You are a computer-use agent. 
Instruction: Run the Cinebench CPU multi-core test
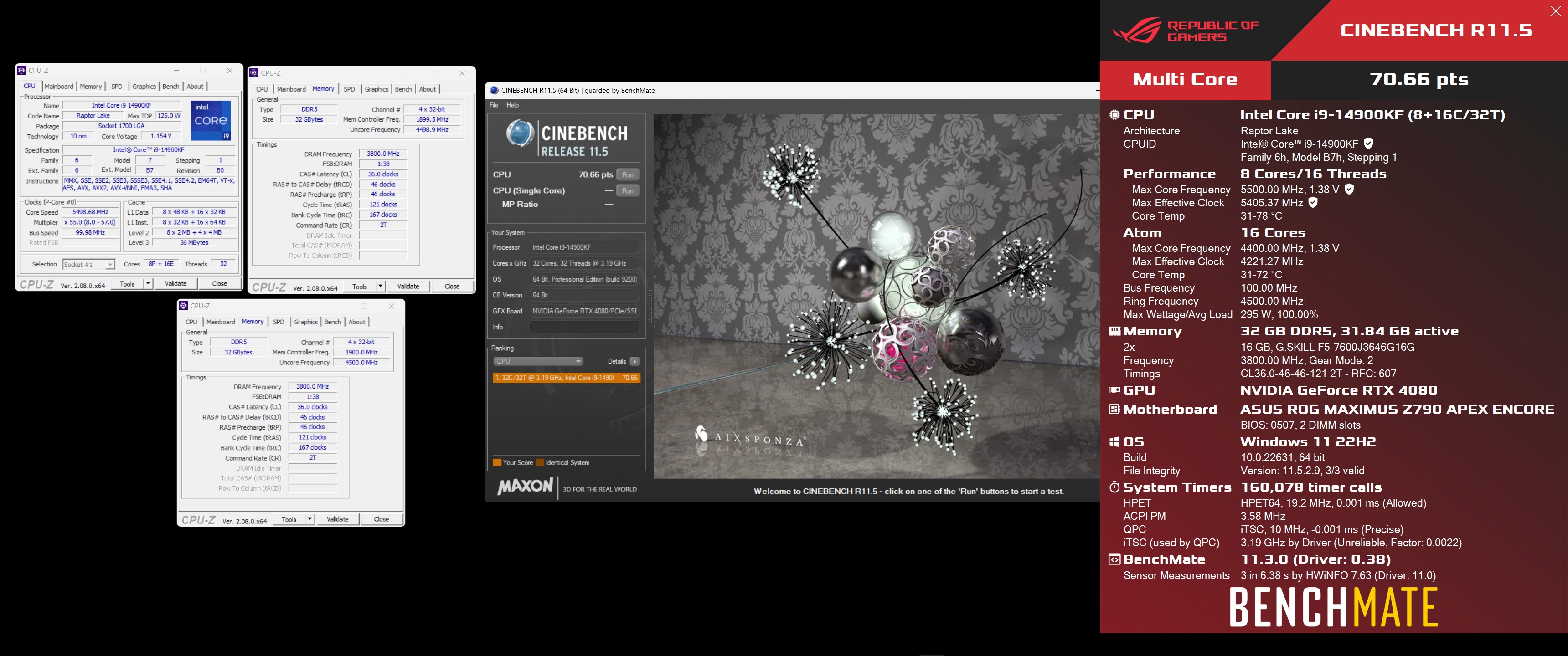pyautogui.click(x=628, y=174)
